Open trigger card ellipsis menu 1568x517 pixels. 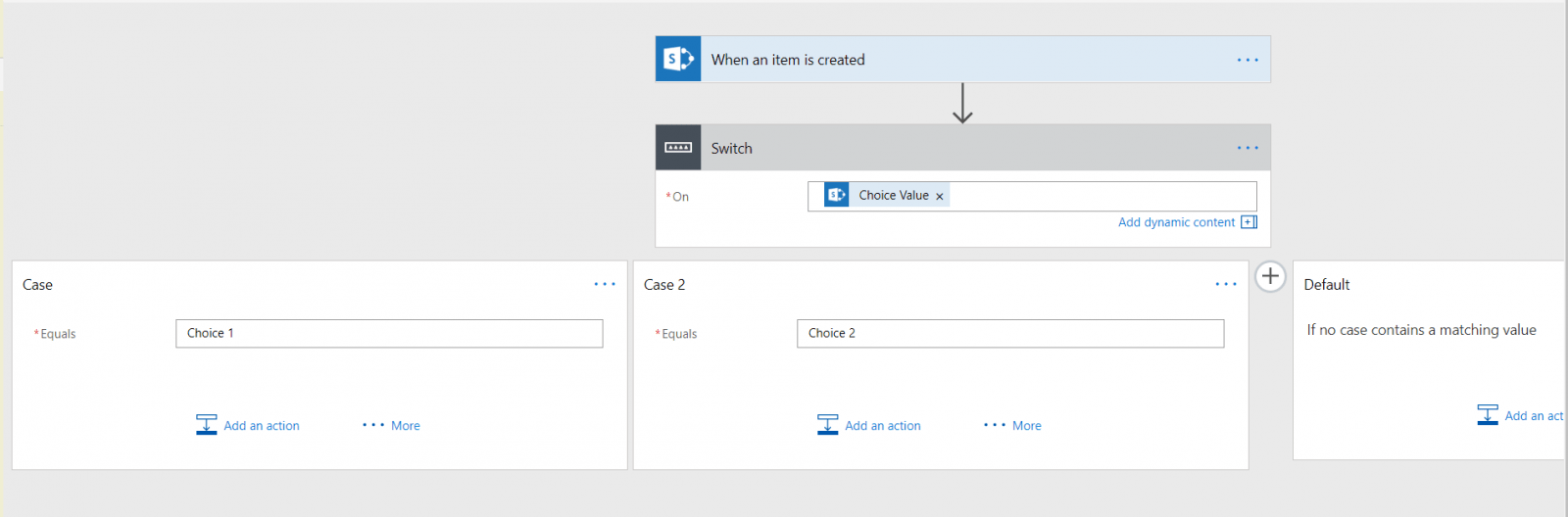point(1247,60)
